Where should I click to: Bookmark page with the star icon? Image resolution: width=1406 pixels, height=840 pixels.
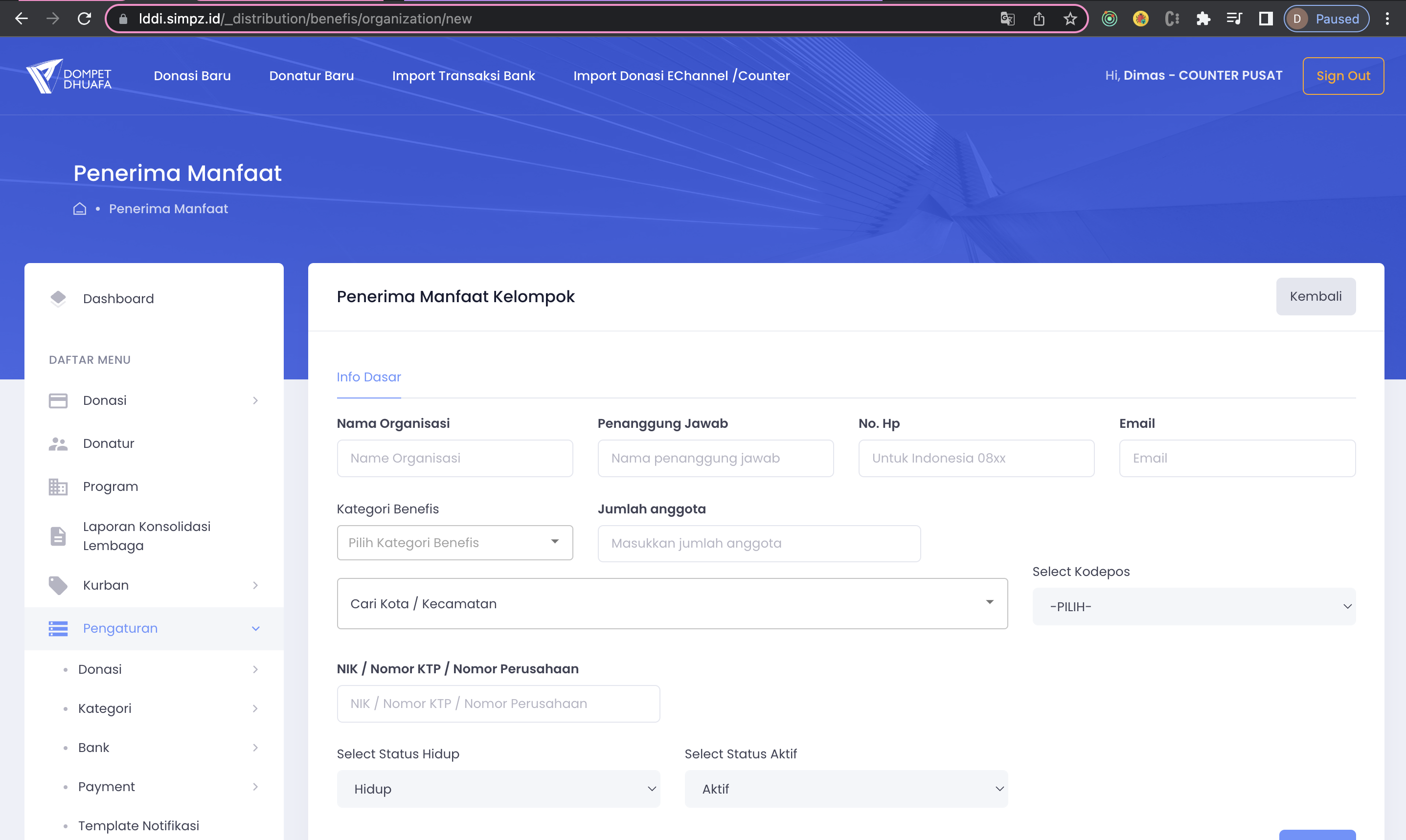(x=1069, y=19)
